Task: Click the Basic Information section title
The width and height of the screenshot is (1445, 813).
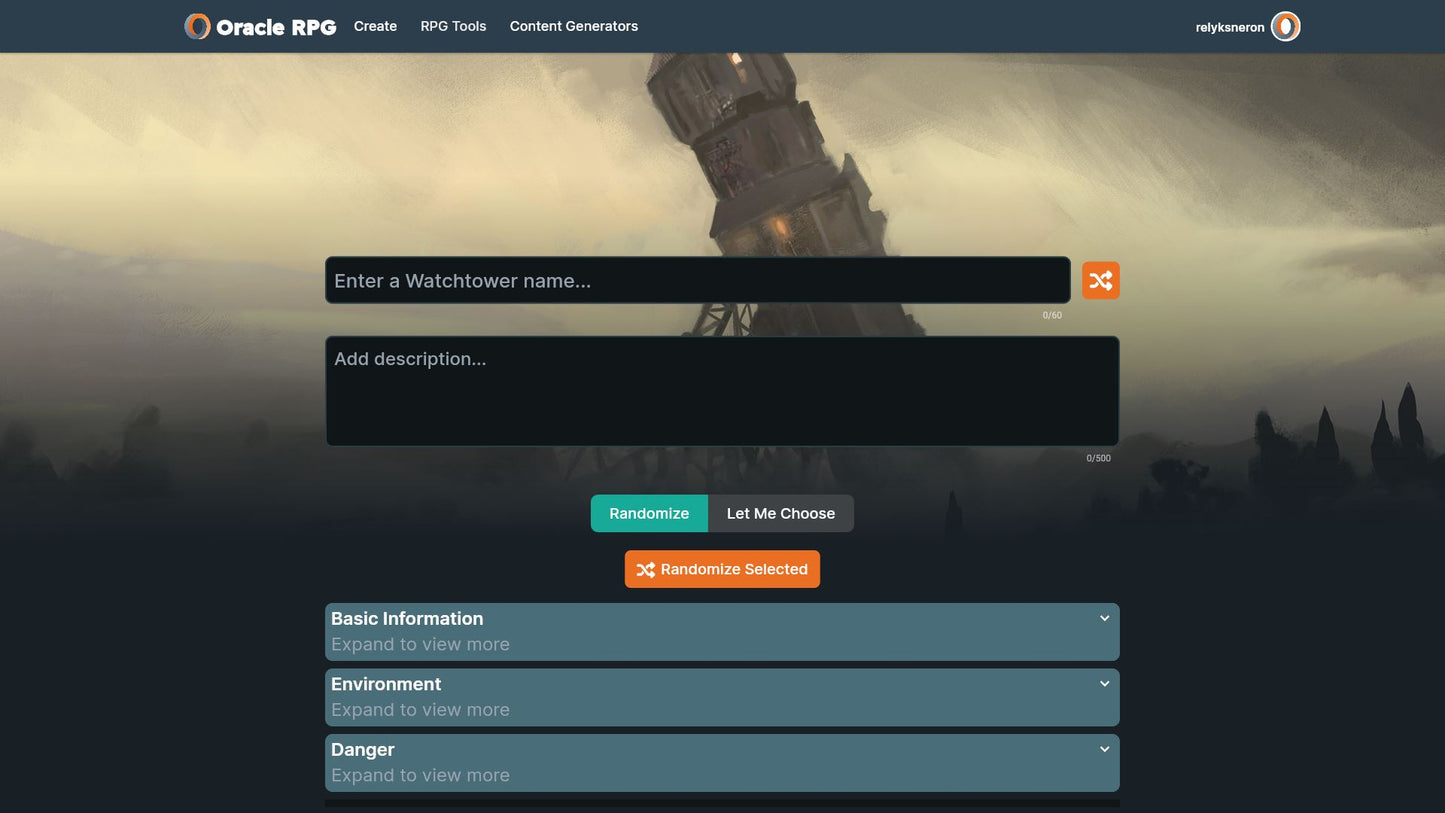Action: pos(407,619)
